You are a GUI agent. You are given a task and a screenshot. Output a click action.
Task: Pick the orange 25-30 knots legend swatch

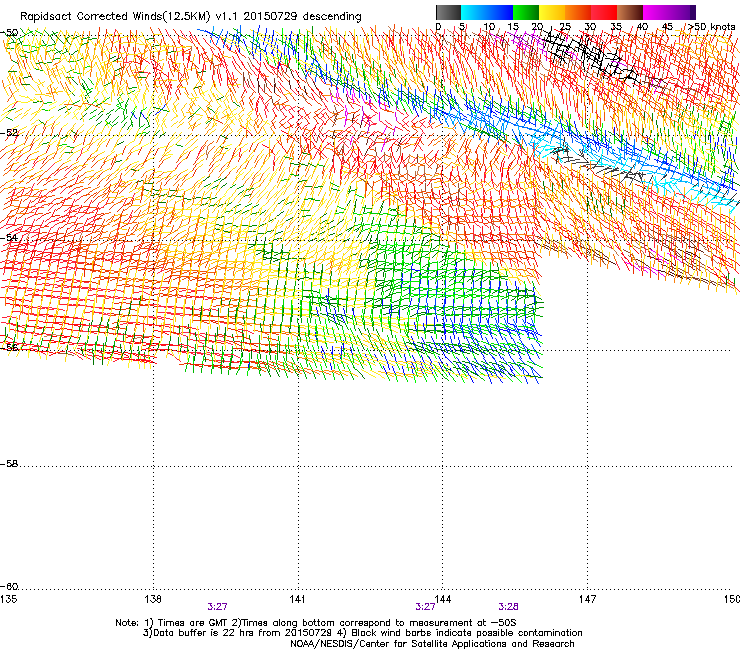(578, 12)
